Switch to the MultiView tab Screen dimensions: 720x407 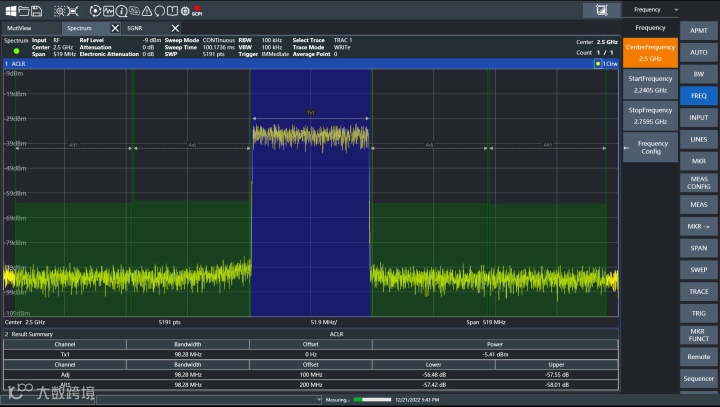[x=20, y=28]
